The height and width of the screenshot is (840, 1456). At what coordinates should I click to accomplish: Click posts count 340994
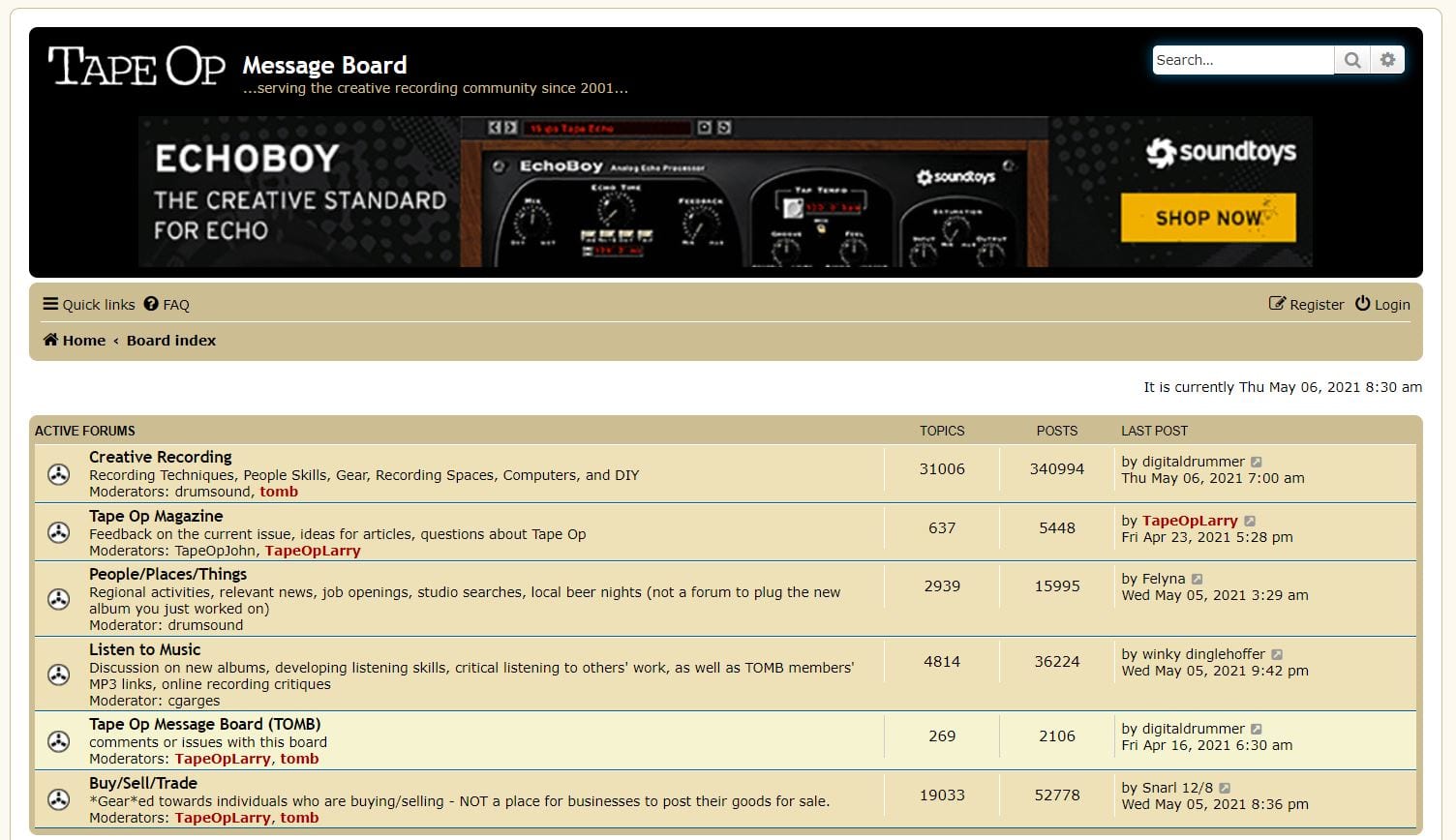tap(1057, 468)
